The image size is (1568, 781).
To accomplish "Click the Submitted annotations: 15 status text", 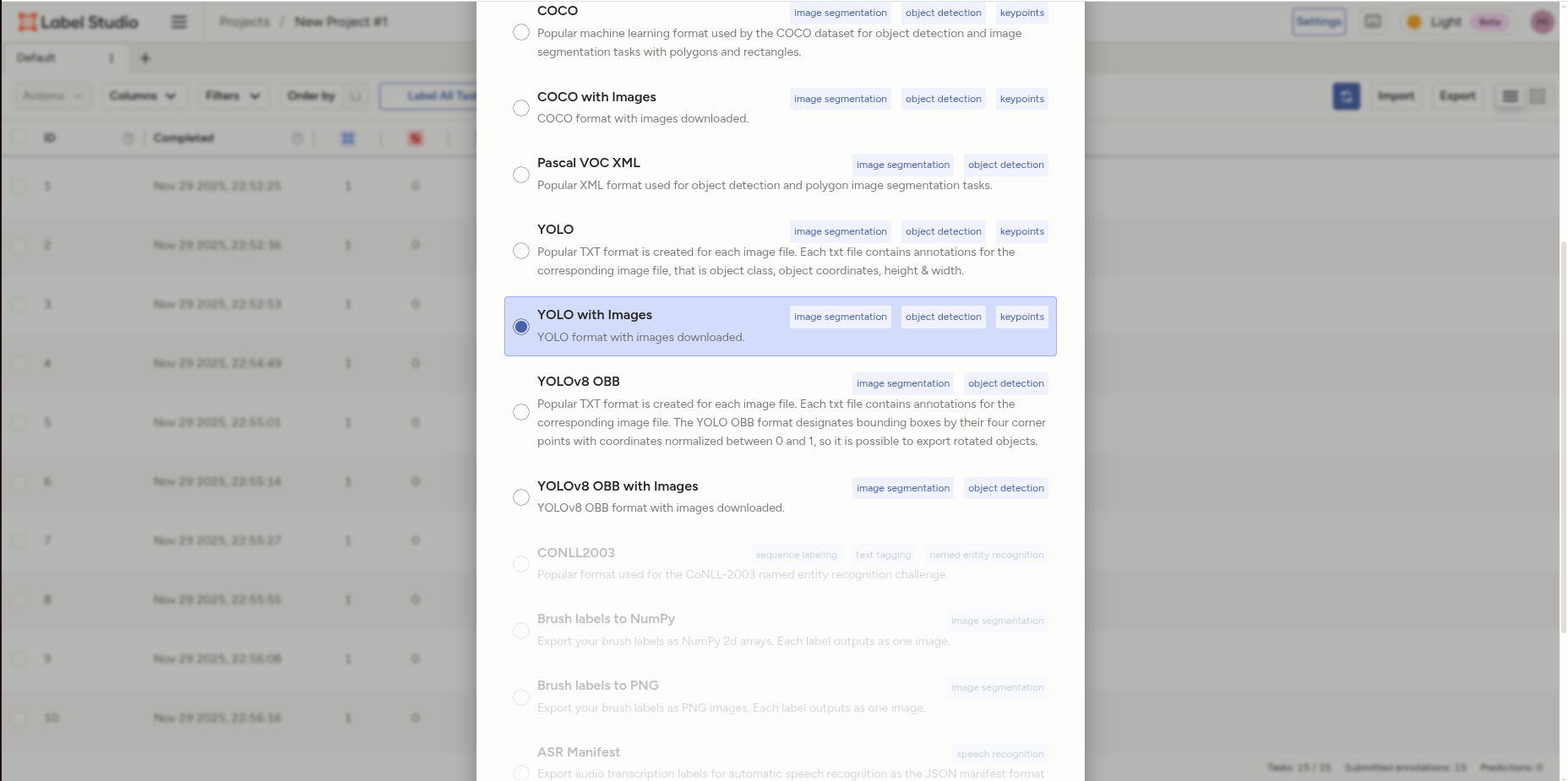I will point(1405,767).
